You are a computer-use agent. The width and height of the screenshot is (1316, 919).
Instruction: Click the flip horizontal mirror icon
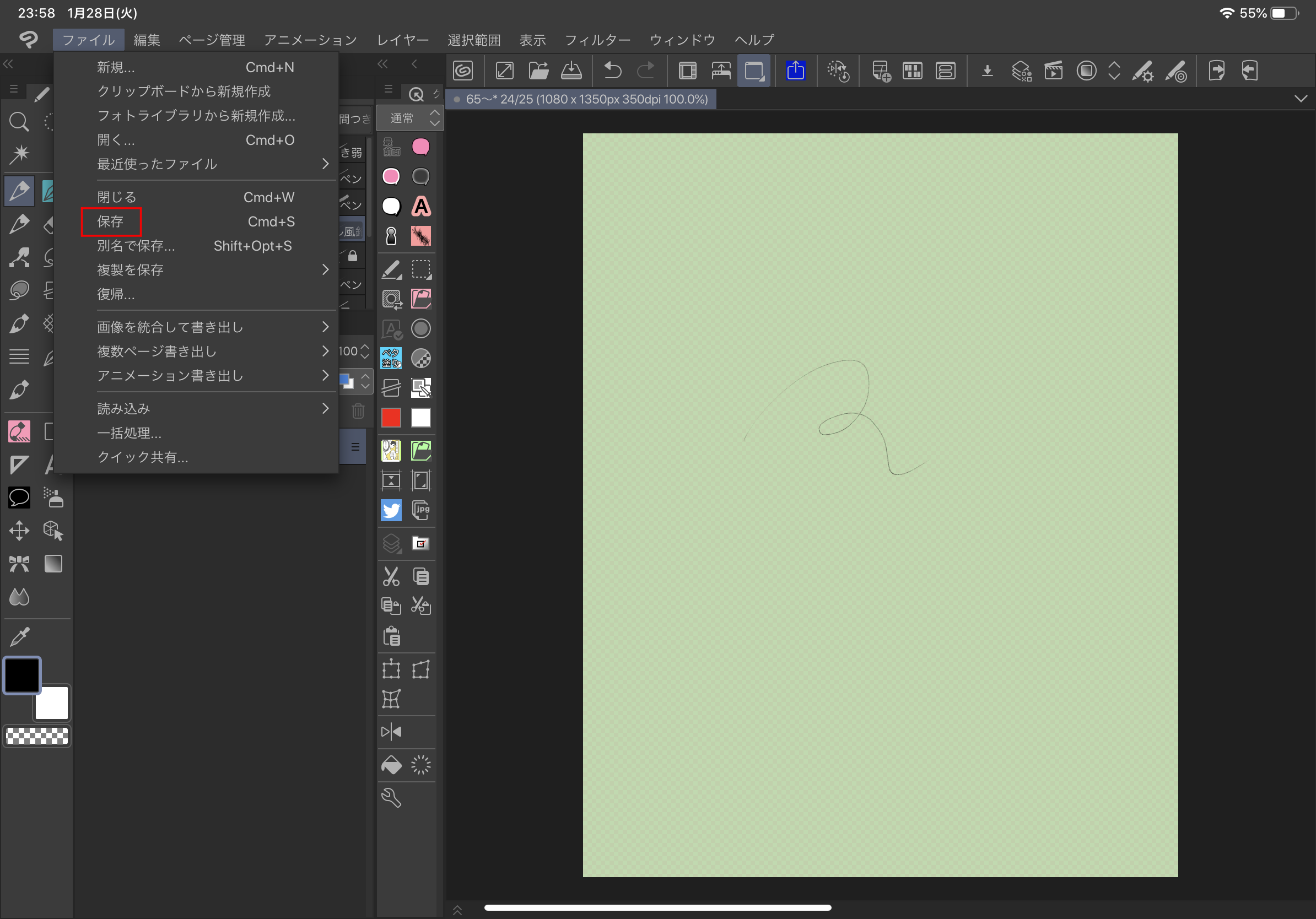tap(391, 732)
